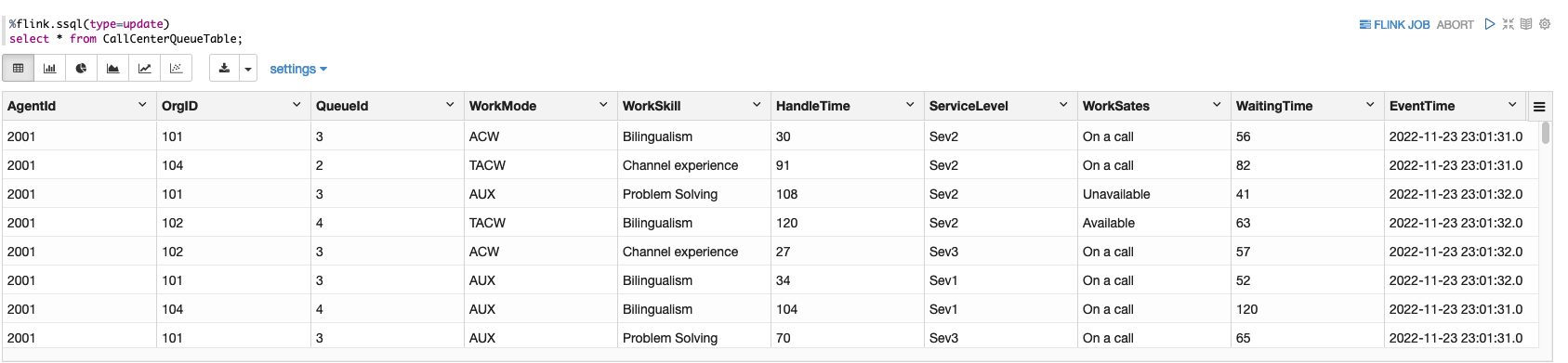The height and width of the screenshot is (363, 1568).
Task: Select the pie chart visualization
Action: click(82, 69)
